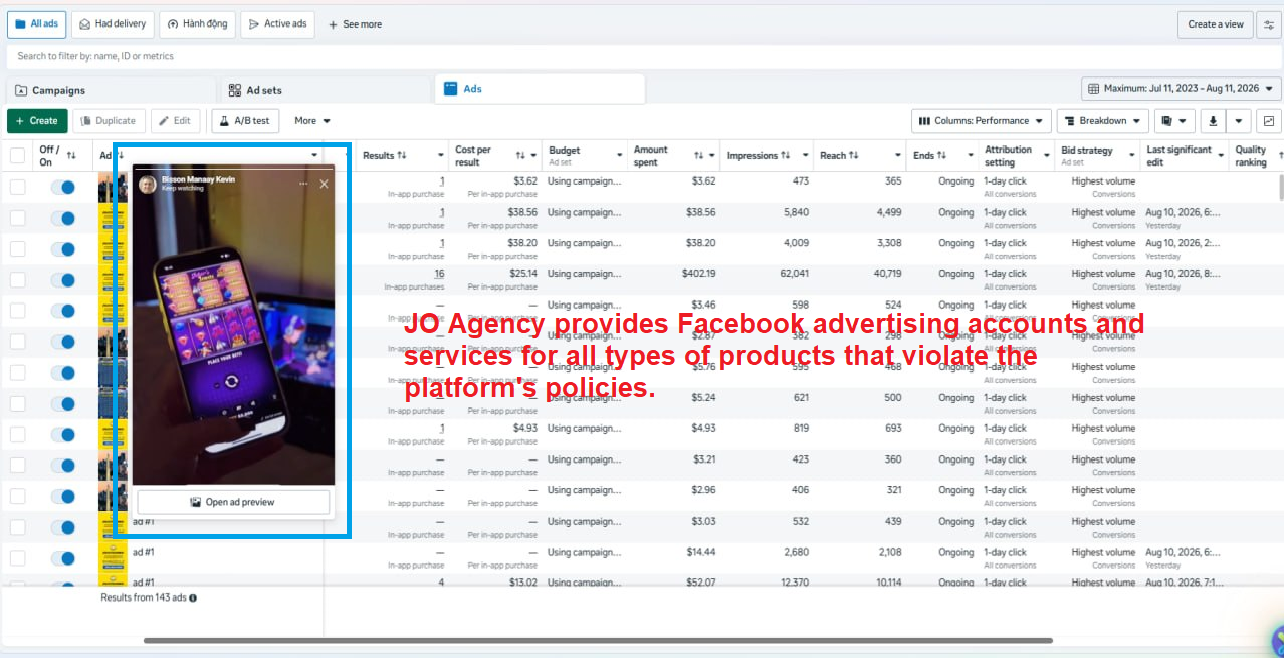Check the box for the $3.03 row
The image size is (1284, 658).
[x=17, y=528]
